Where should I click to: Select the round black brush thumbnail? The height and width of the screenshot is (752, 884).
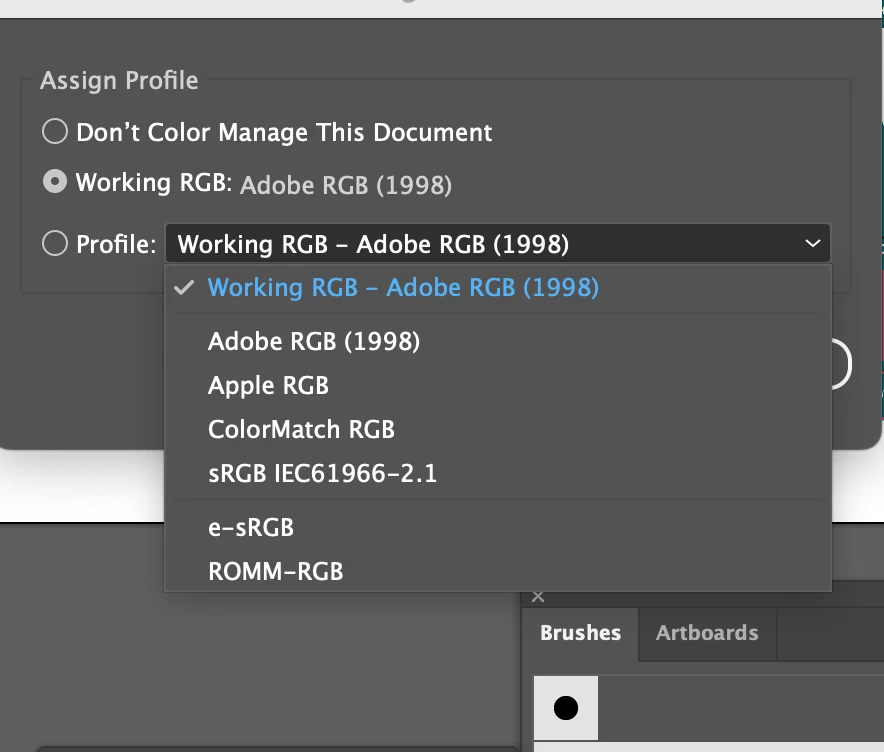click(566, 708)
